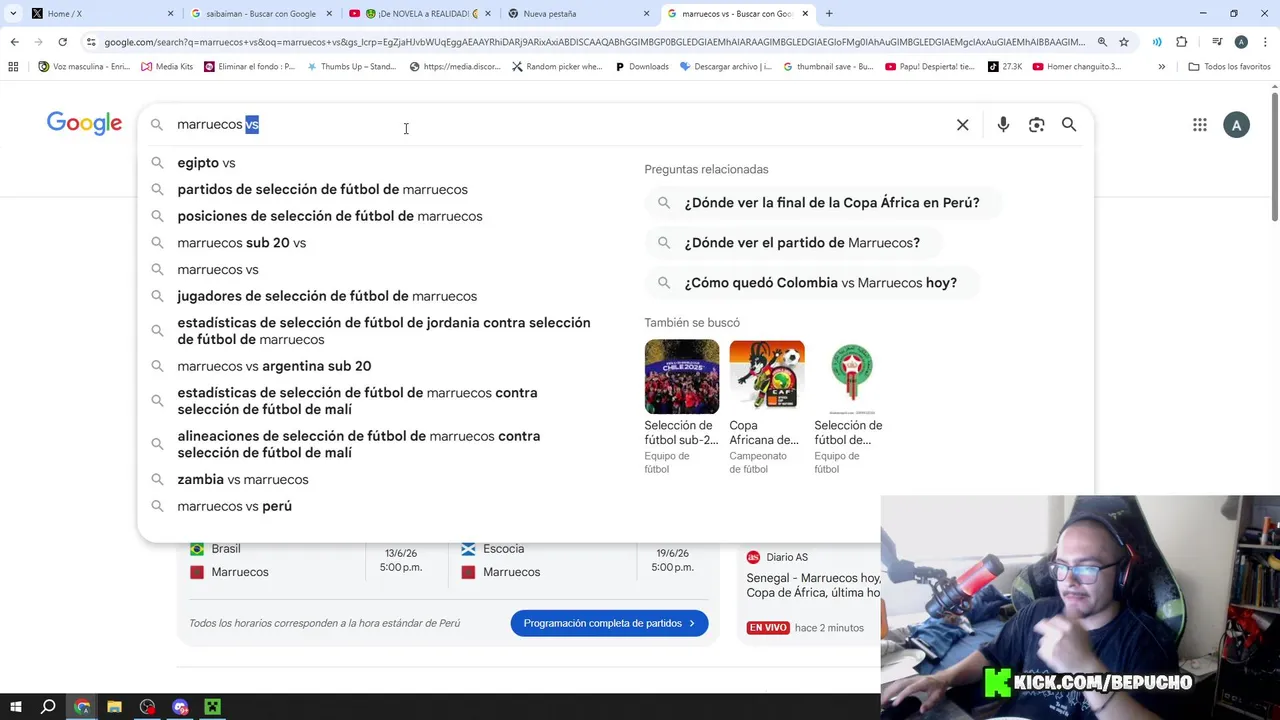Select suggestion marruecos vs argentina sub 20
Image resolution: width=1280 pixels, height=720 pixels.
[x=274, y=366]
